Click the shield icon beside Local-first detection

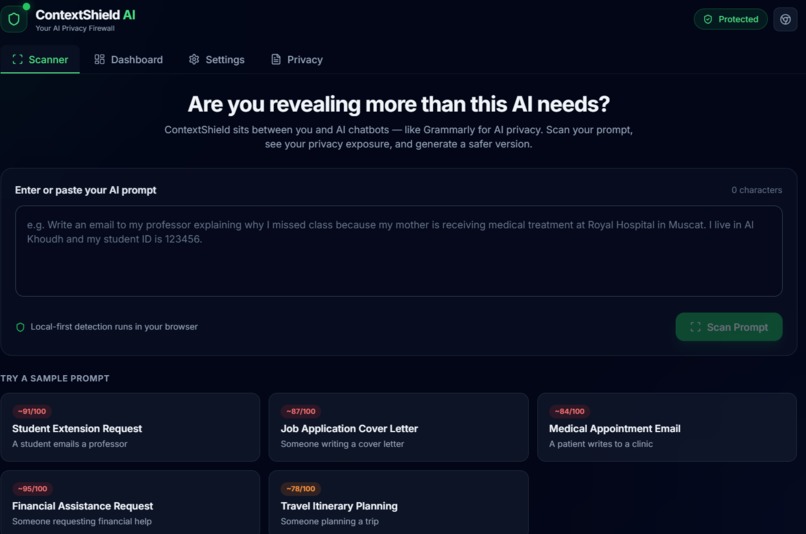coord(20,327)
